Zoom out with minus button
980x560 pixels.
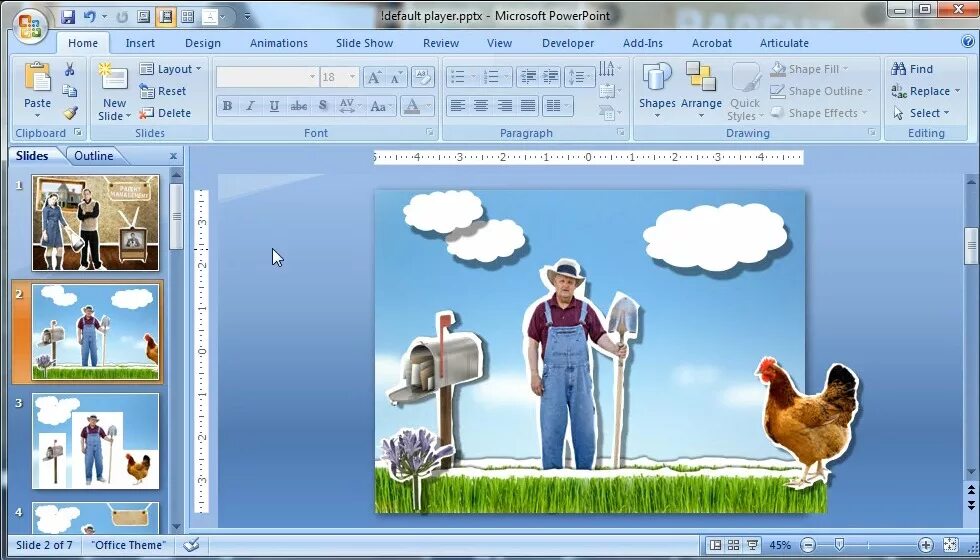(808, 545)
